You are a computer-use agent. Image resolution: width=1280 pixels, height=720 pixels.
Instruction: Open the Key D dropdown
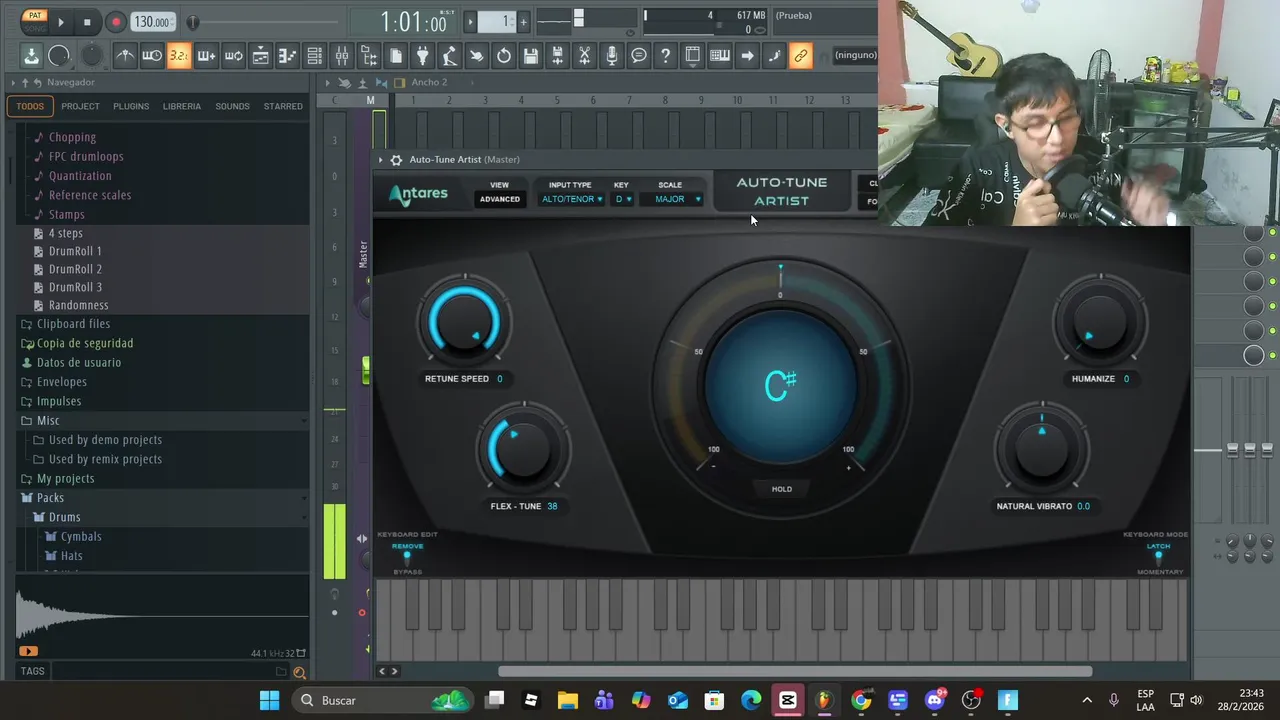623,199
